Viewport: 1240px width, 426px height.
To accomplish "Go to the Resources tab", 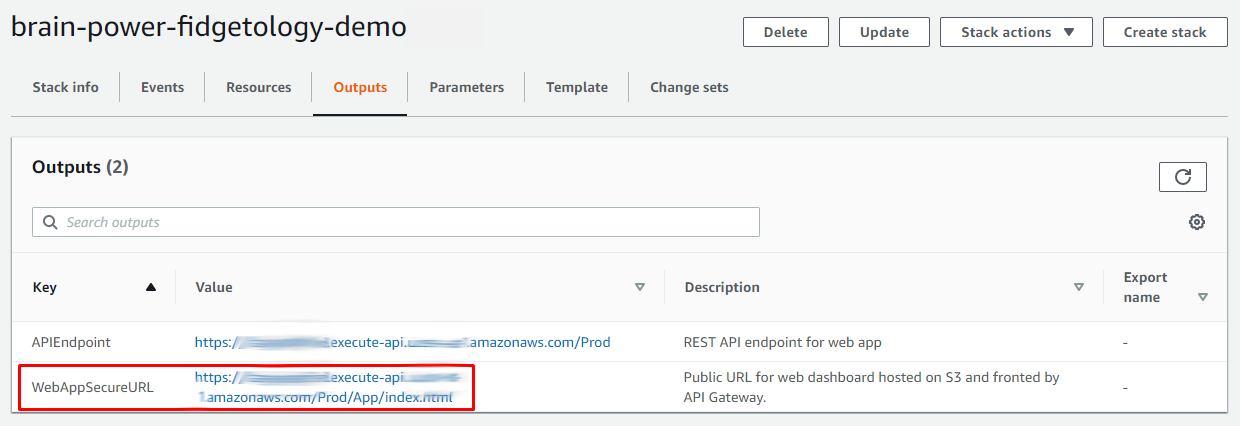I will (258, 87).
